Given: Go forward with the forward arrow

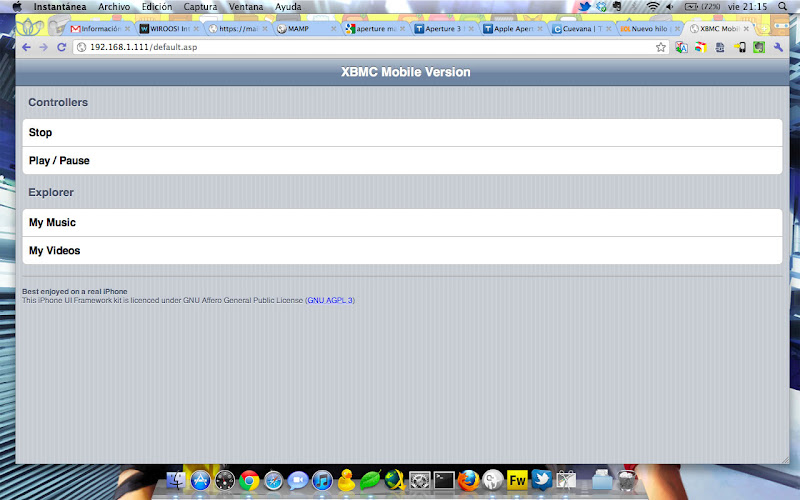Looking at the screenshot, I should click(x=43, y=47).
